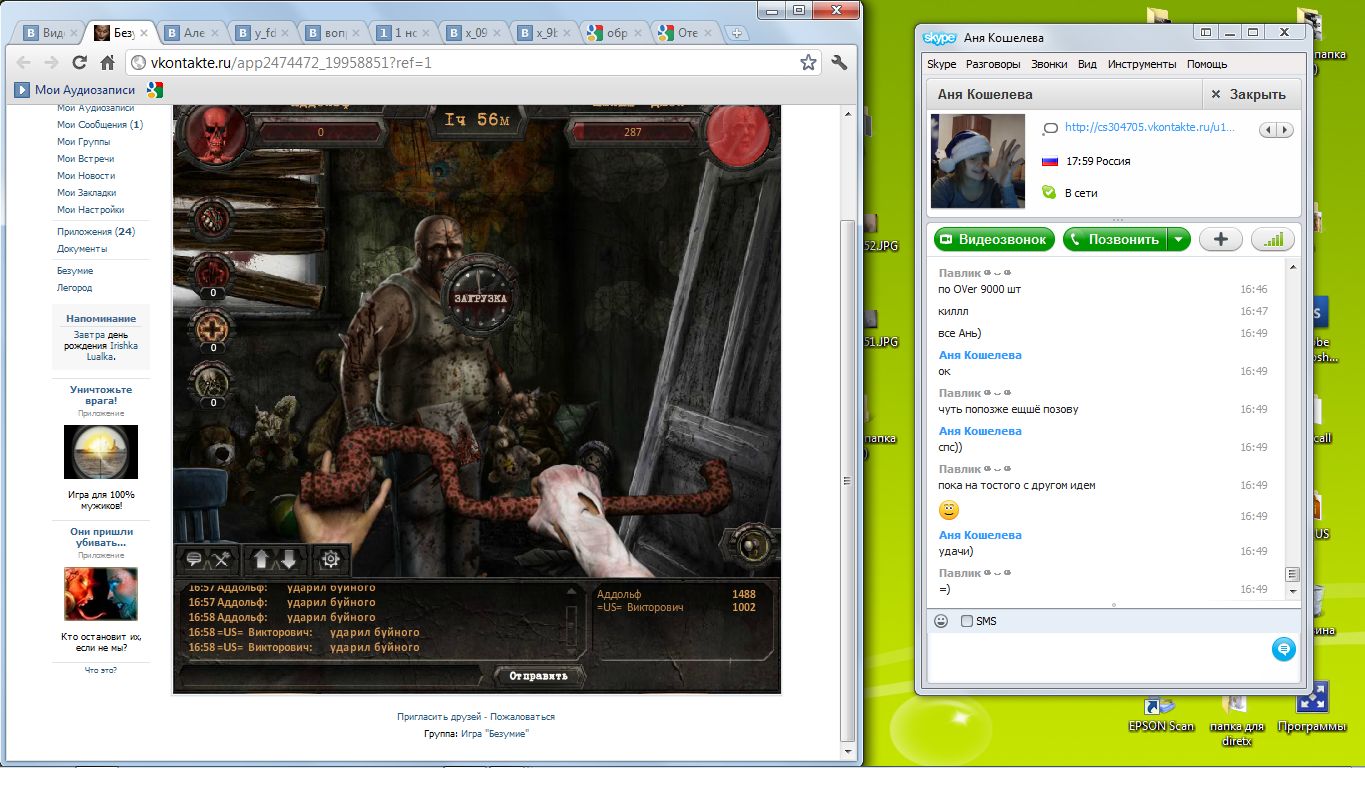Open Приложения (24) link
This screenshot has width=1365, height=788.
point(96,232)
